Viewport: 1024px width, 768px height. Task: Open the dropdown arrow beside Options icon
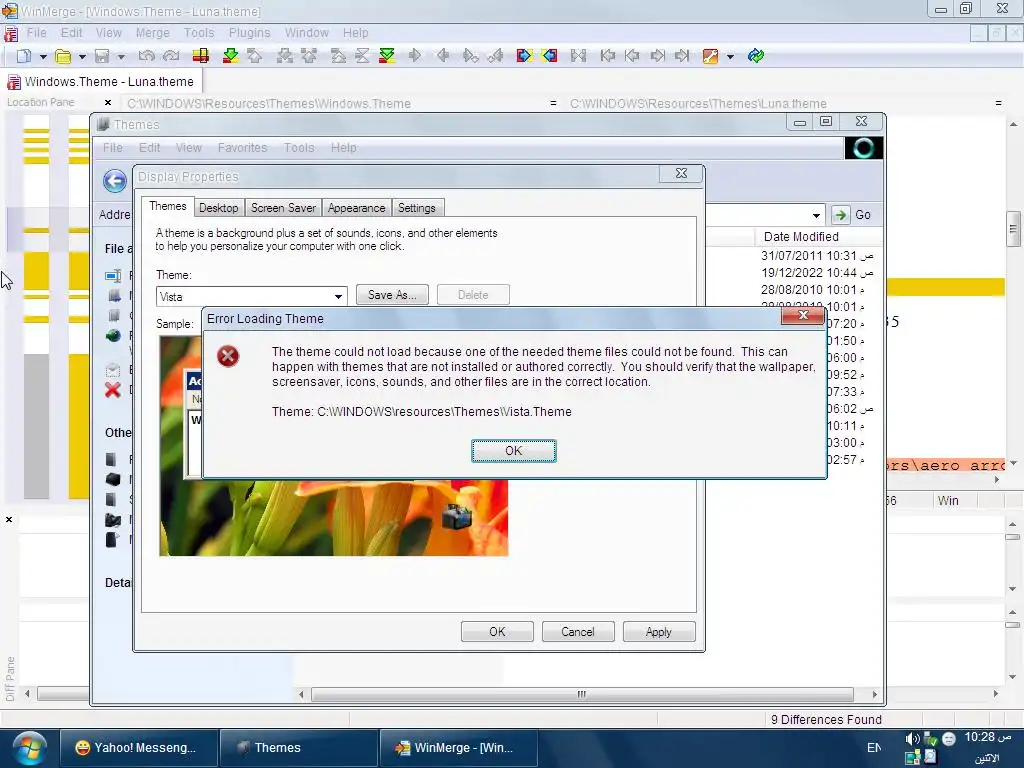point(730,57)
